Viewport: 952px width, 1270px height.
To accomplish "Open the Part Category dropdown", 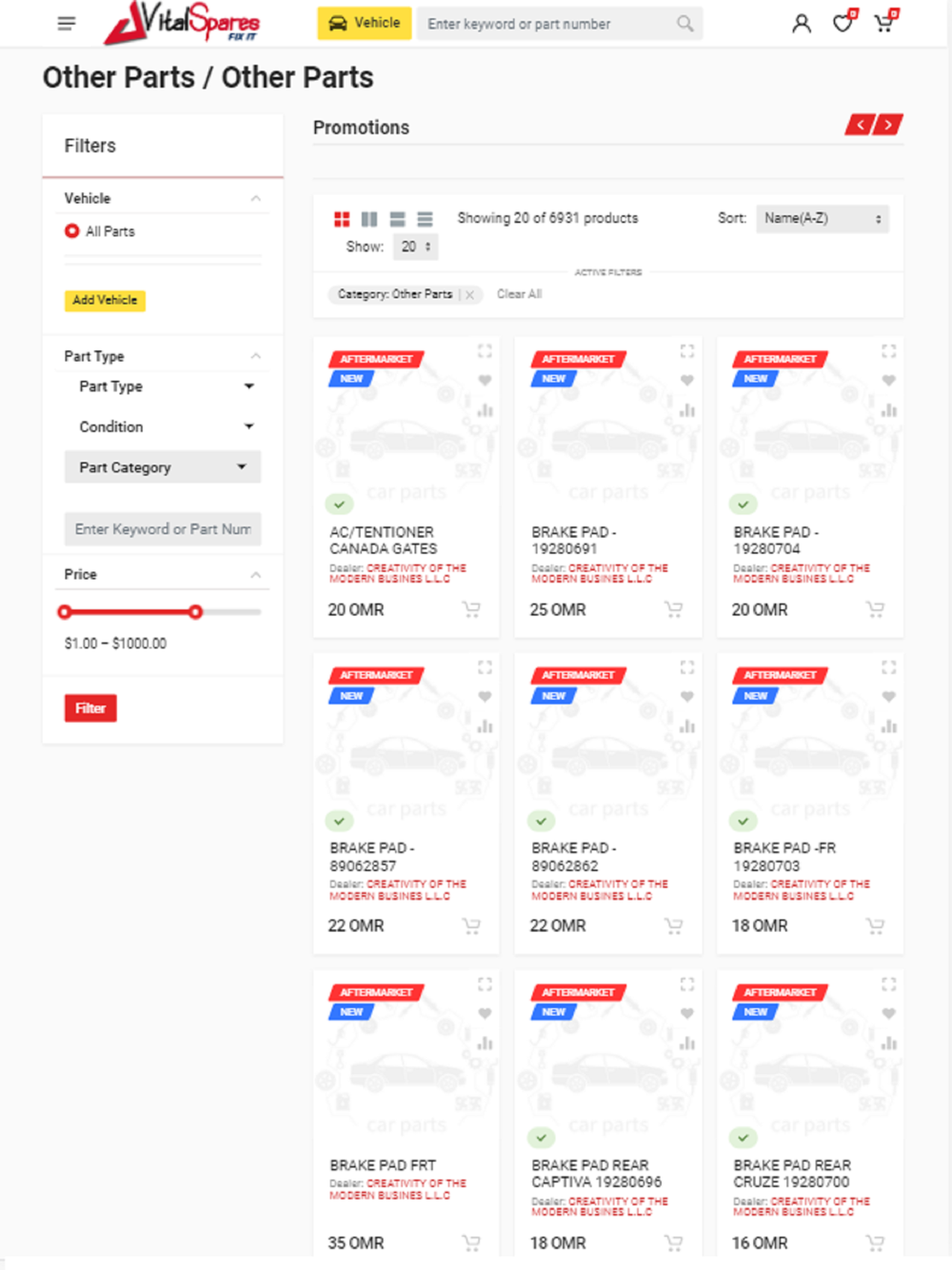I will coord(163,467).
